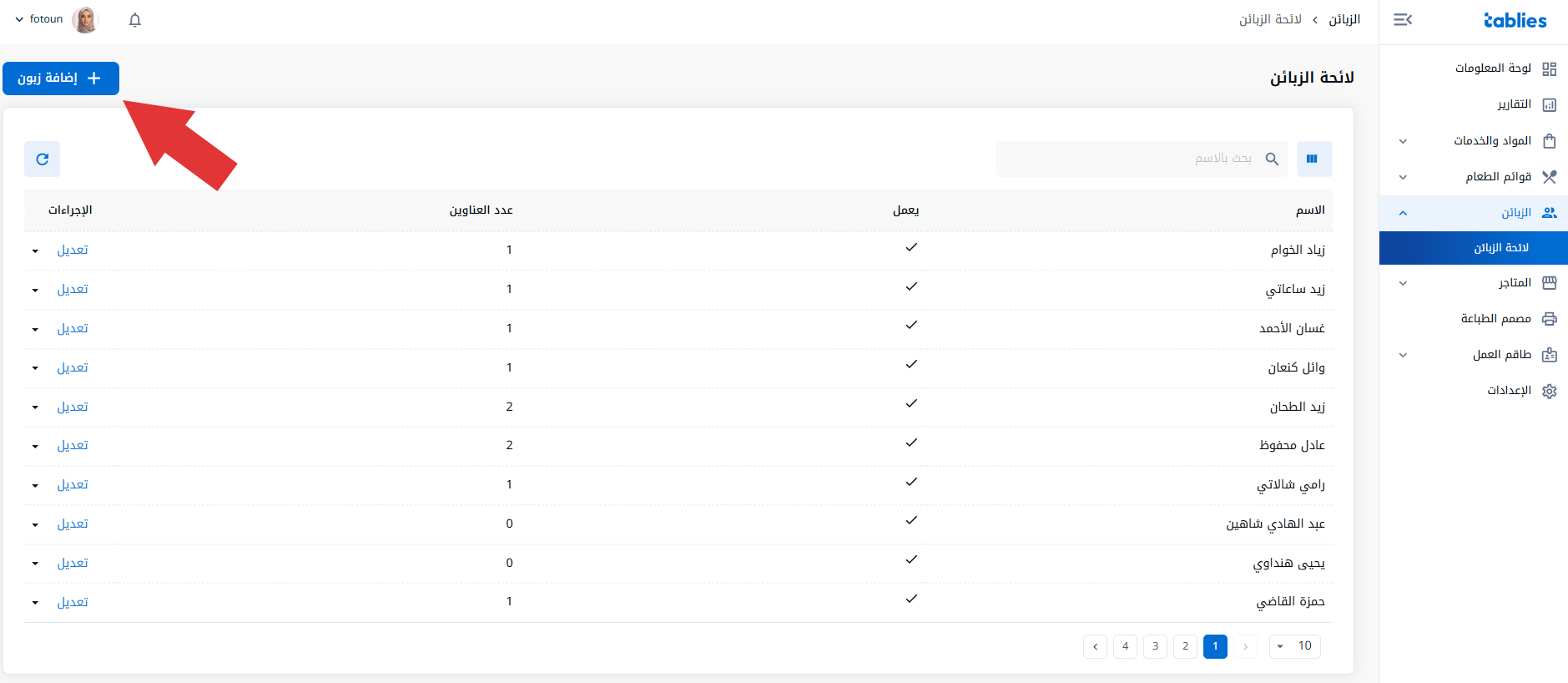Click the pagination arrow left of page 4

(x=1095, y=646)
